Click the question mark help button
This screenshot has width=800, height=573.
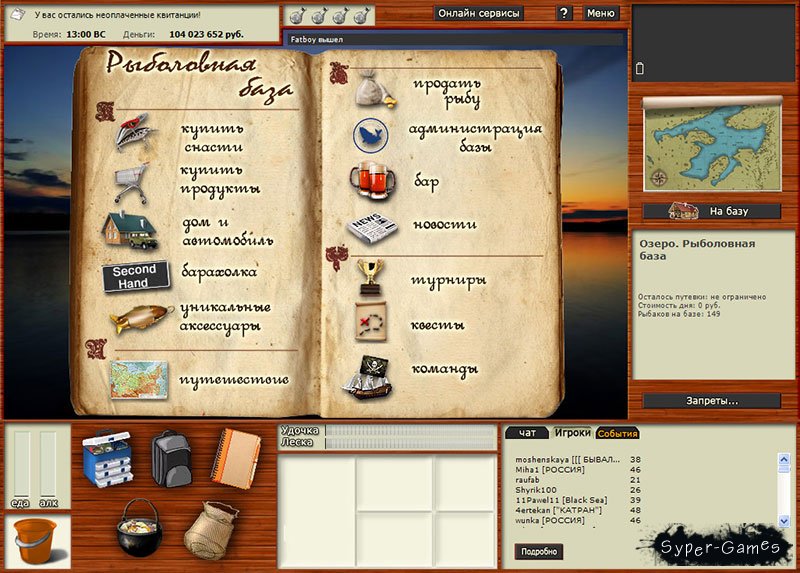coord(564,13)
